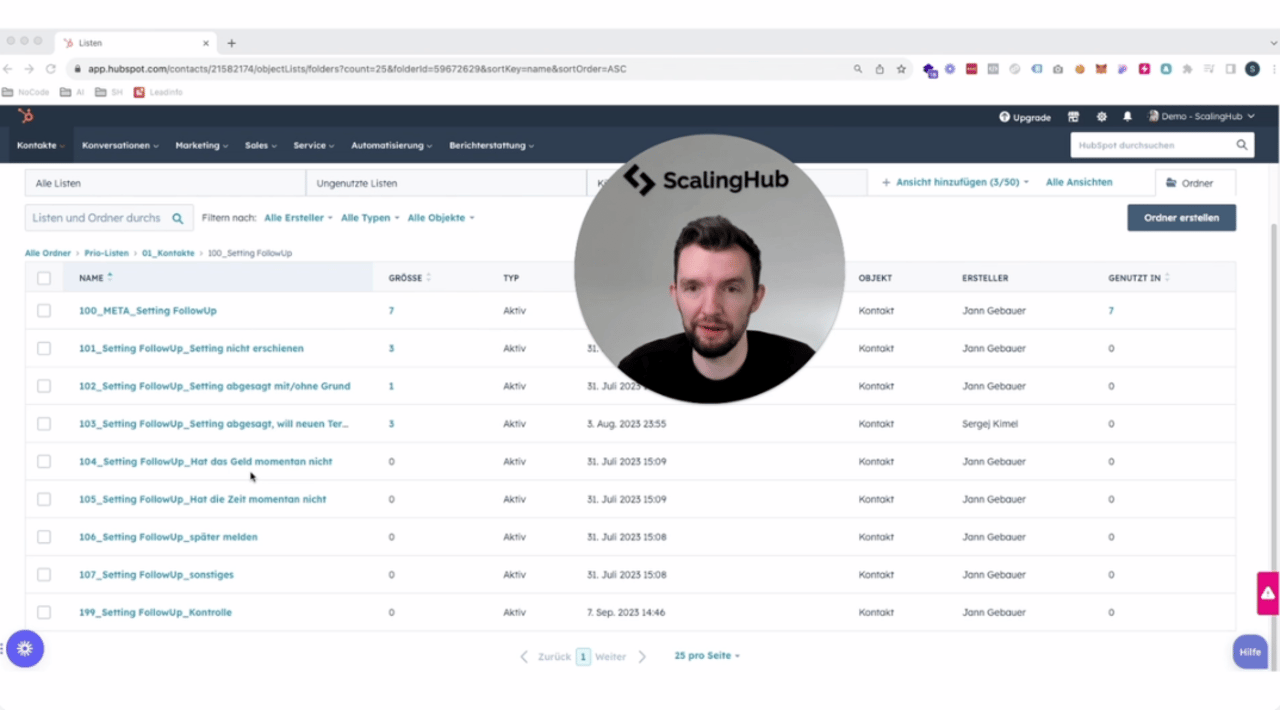1280x710 pixels.
Task: Open the NoCode bookmark folder
Action: (x=26, y=92)
